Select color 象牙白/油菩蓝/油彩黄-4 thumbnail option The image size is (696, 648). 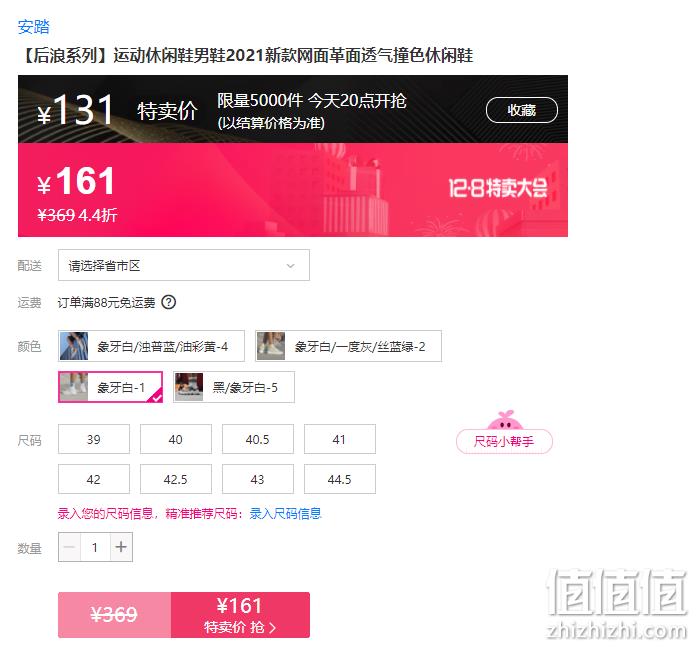(151, 346)
